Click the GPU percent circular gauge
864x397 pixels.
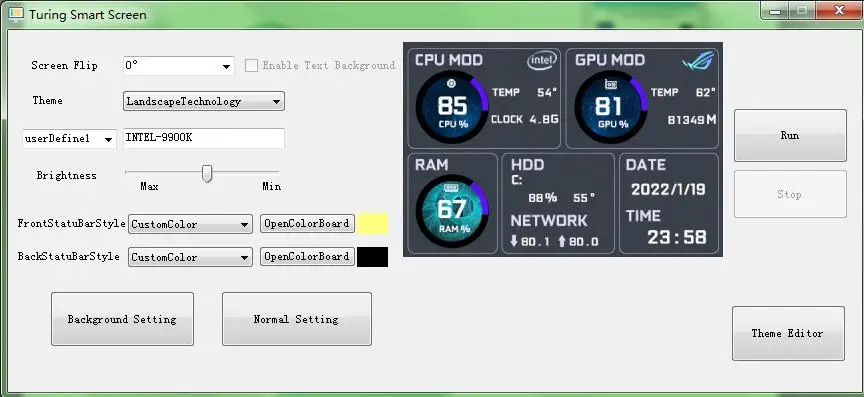pos(611,106)
